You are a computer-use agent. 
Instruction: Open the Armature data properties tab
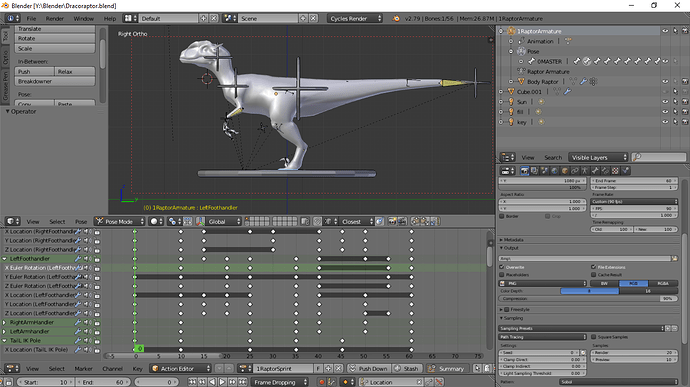(x=585, y=171)
